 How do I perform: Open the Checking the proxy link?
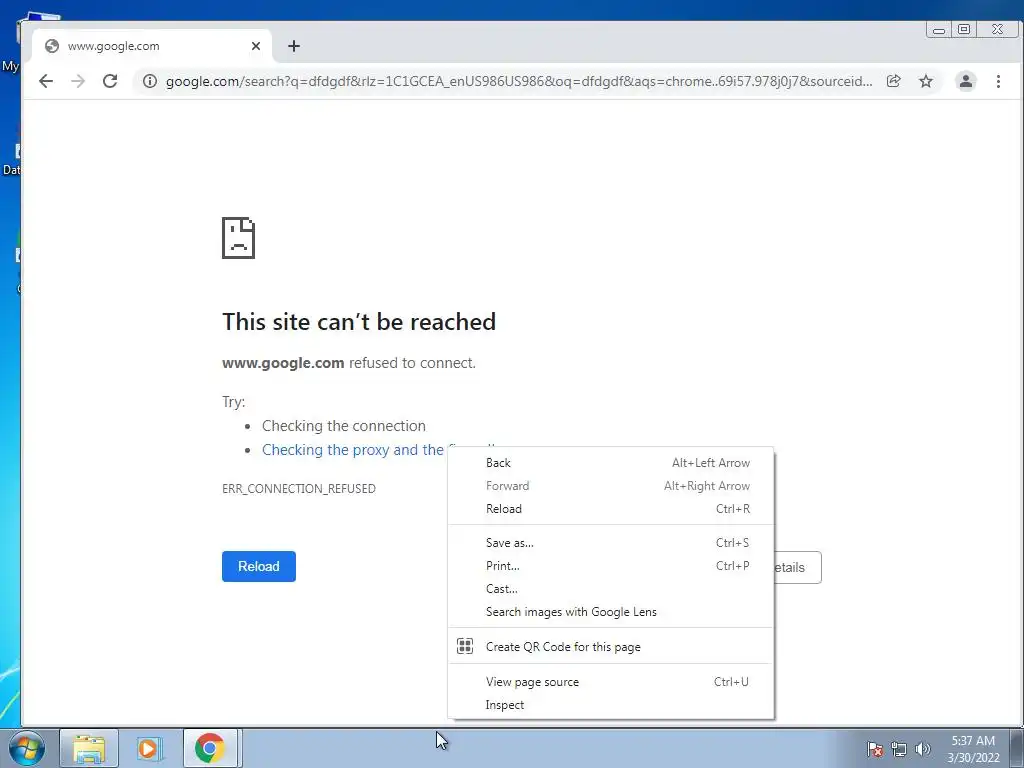[353, 450]
